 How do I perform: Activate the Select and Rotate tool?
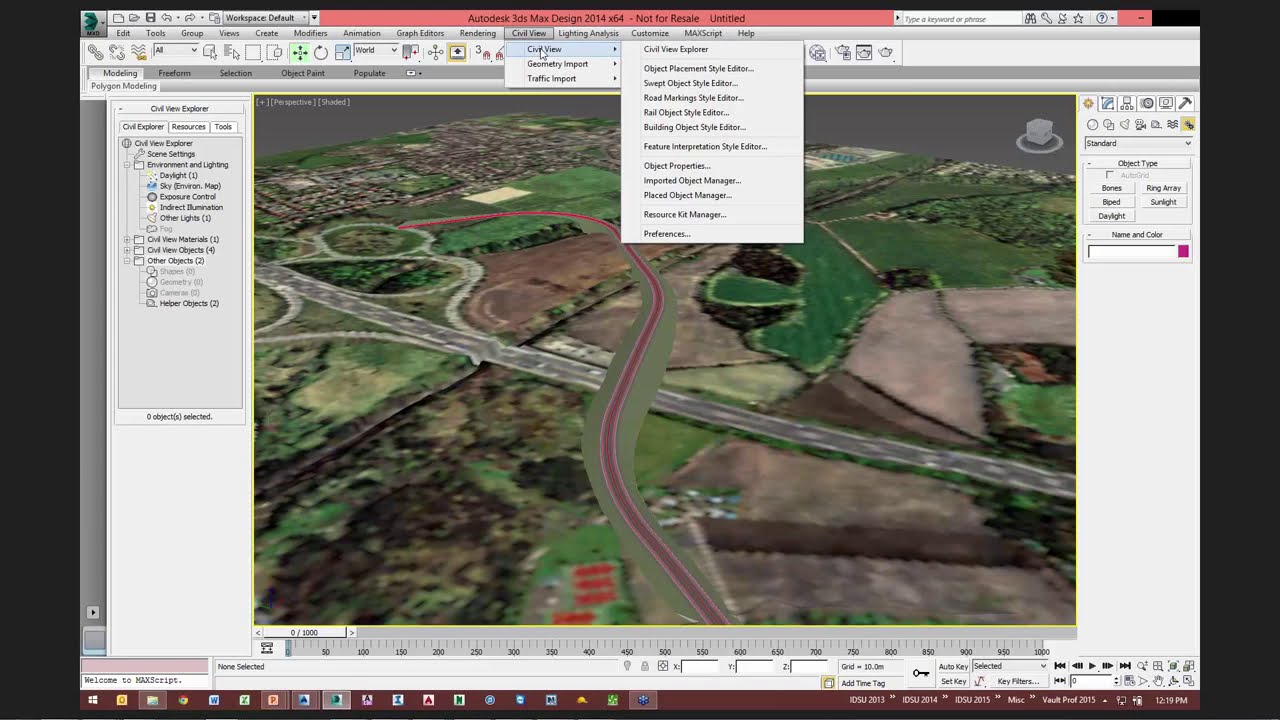(321, 52)
